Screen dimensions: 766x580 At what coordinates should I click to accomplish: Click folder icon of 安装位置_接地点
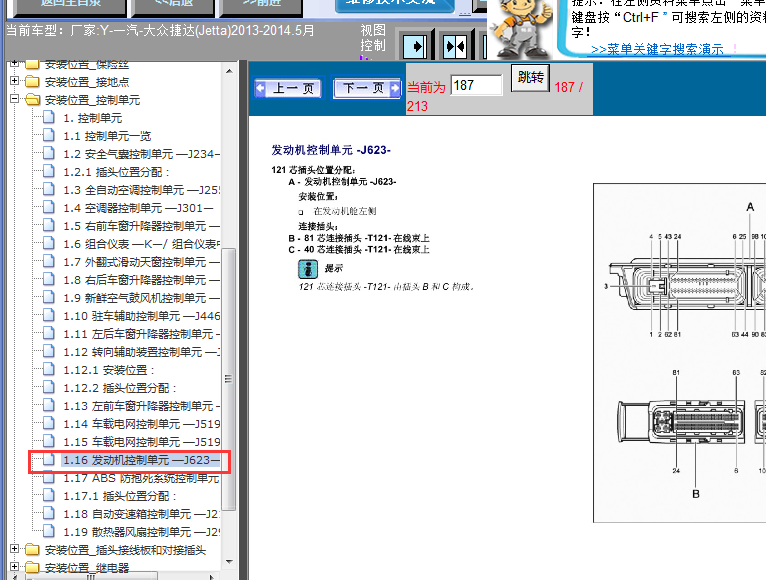[x=33, y=81]
